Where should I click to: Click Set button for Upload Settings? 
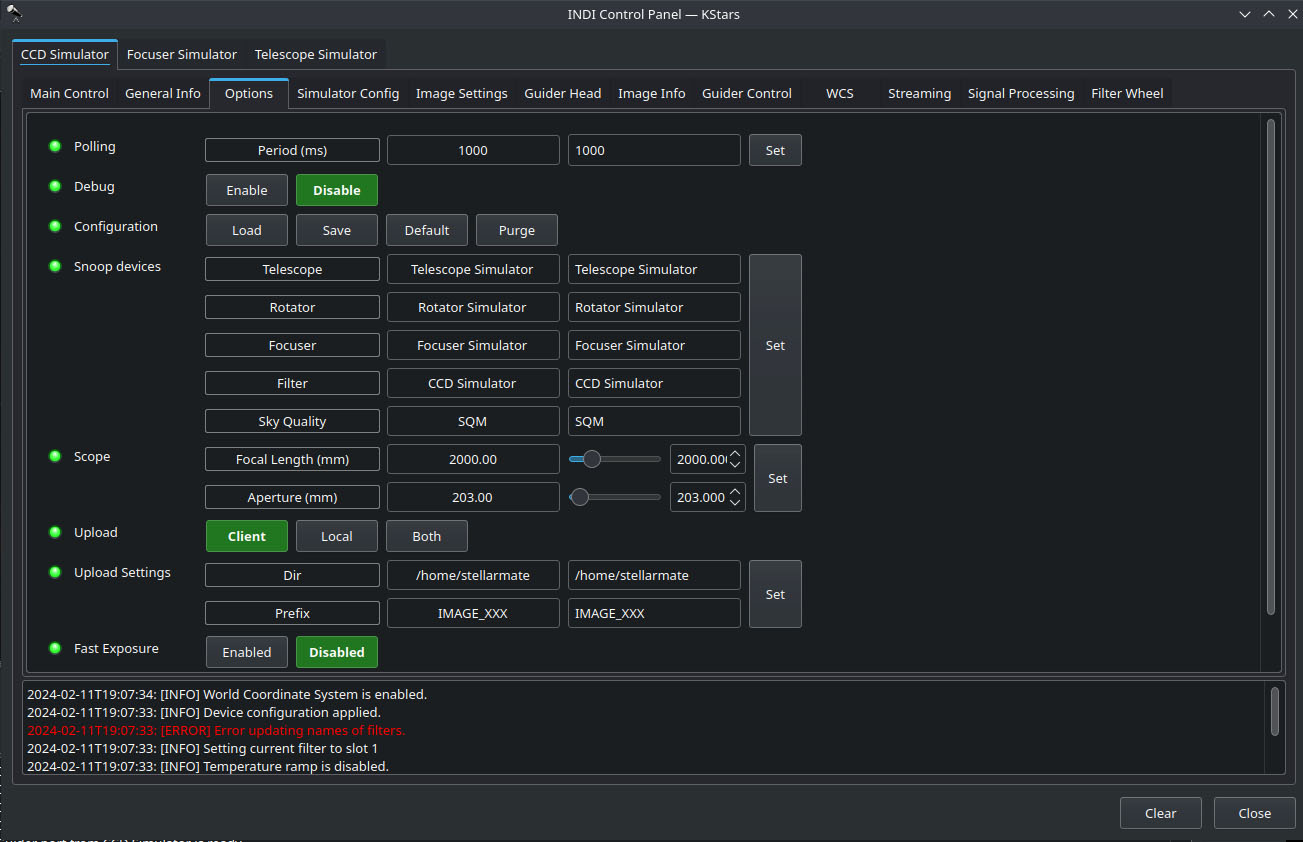pyautogui.click(x=775, y=594)
